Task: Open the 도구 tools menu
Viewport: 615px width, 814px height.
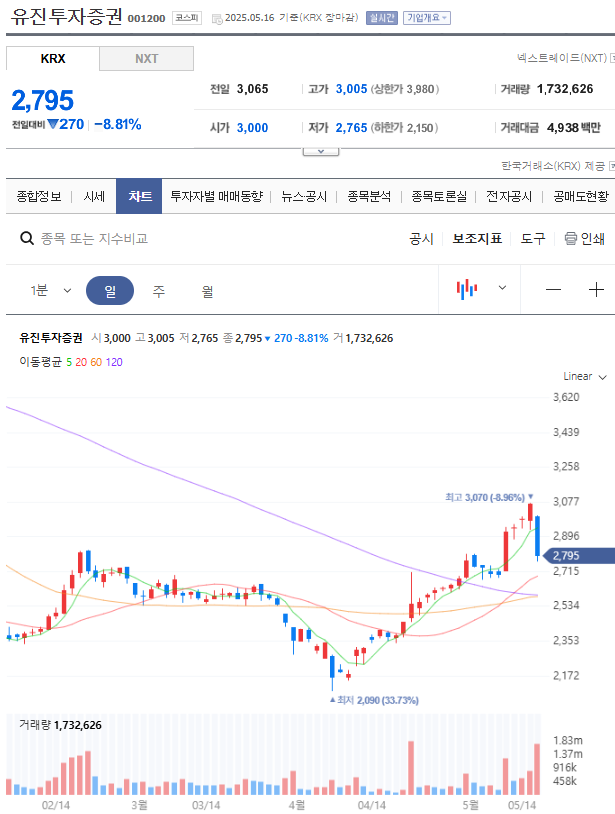Action: tap(533, 238)
